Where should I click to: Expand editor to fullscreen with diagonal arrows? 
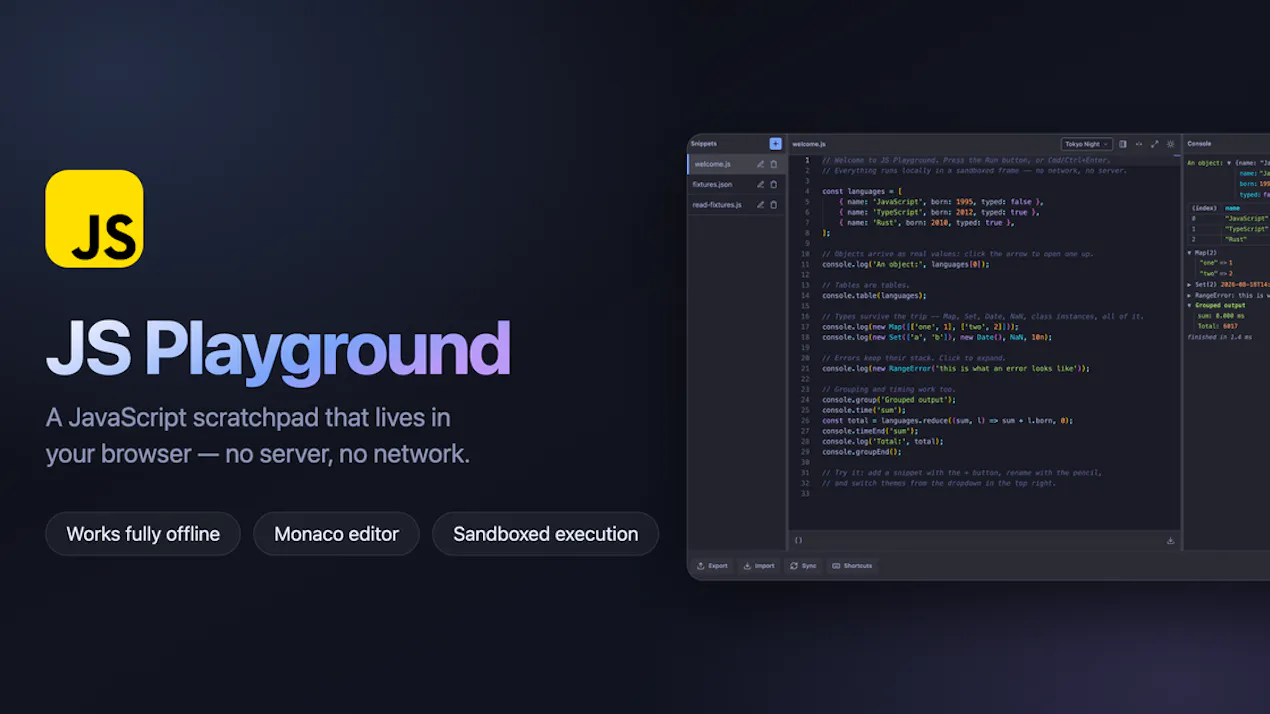[1155, 144]
